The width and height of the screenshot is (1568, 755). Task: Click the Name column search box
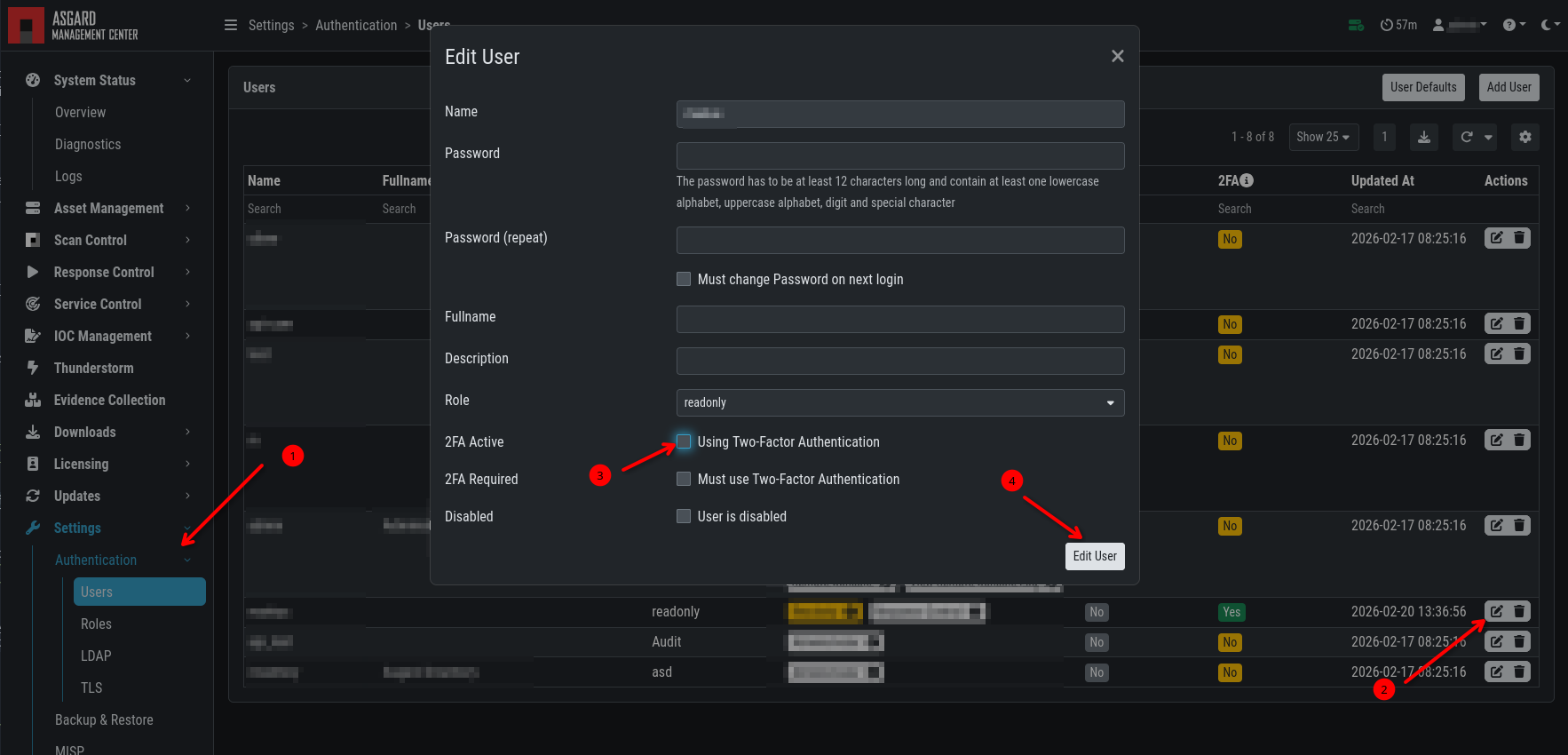tap(311, 209)
